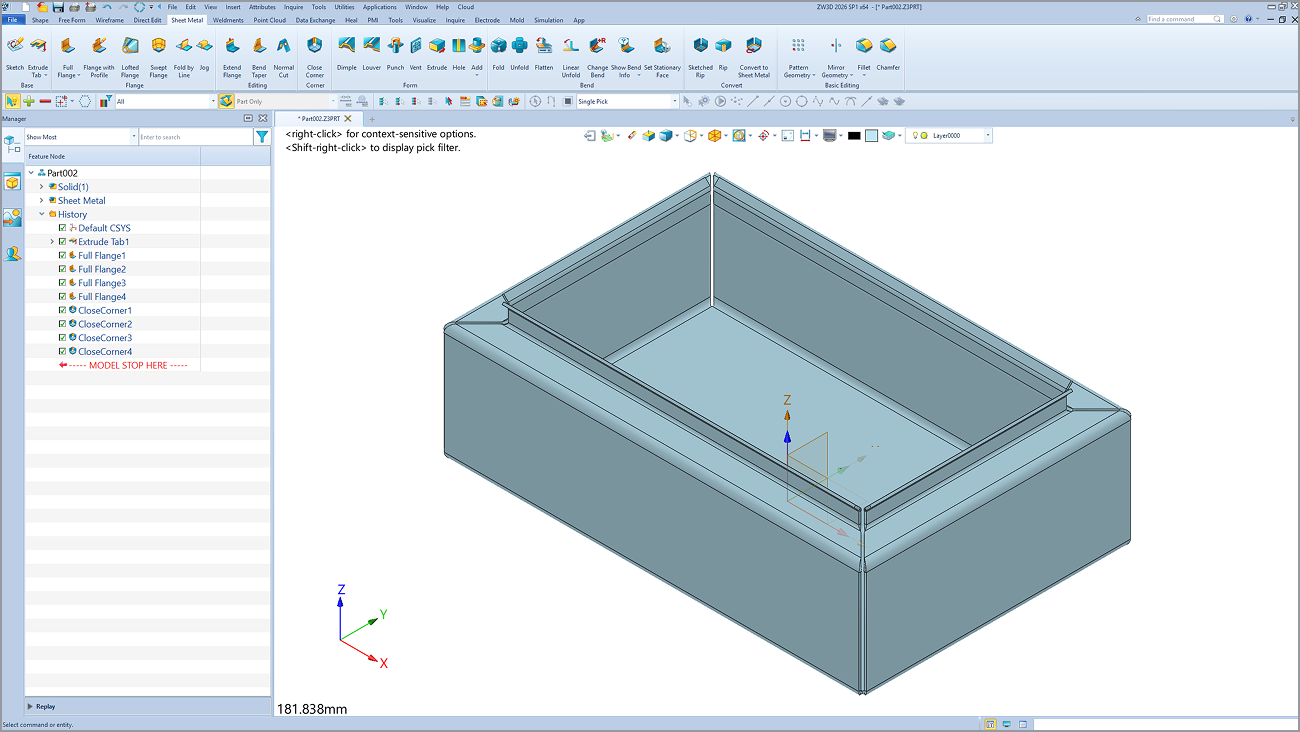Click the Find a command search box
1300x732 pixels.
1184,19
